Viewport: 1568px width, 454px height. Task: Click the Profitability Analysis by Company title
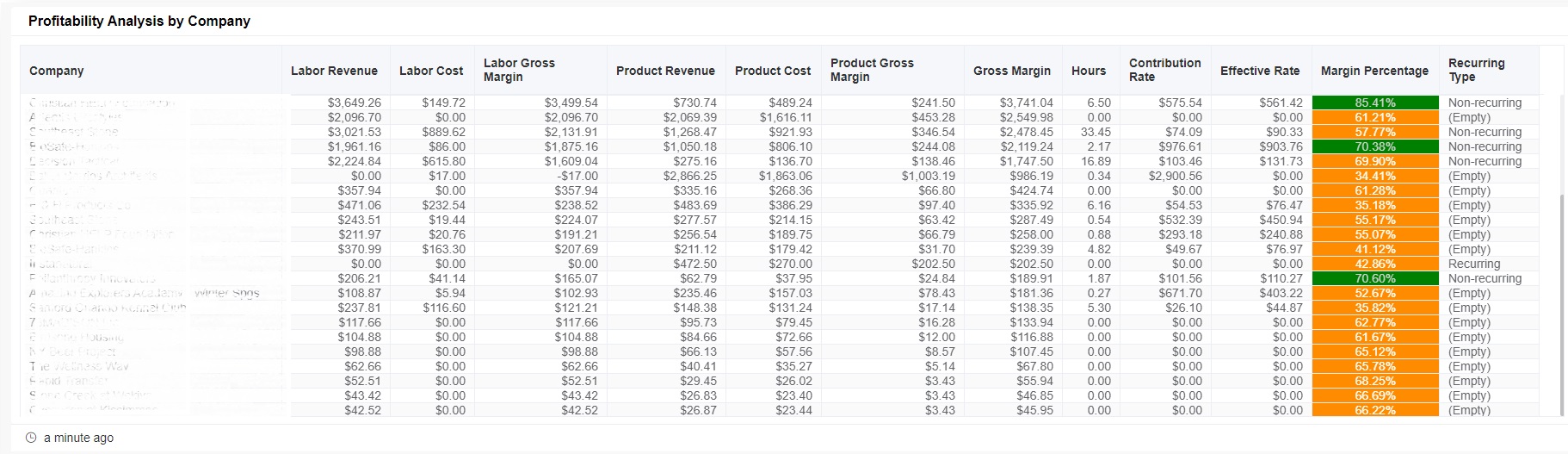click(139, 21)
